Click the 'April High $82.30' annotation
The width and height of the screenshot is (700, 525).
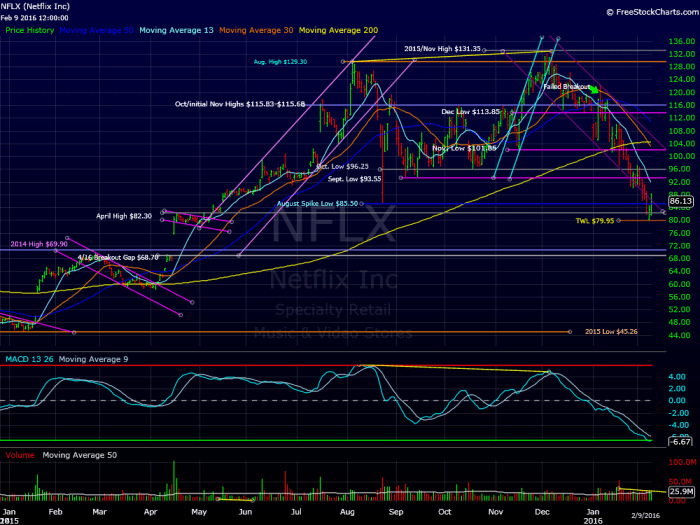124,216
